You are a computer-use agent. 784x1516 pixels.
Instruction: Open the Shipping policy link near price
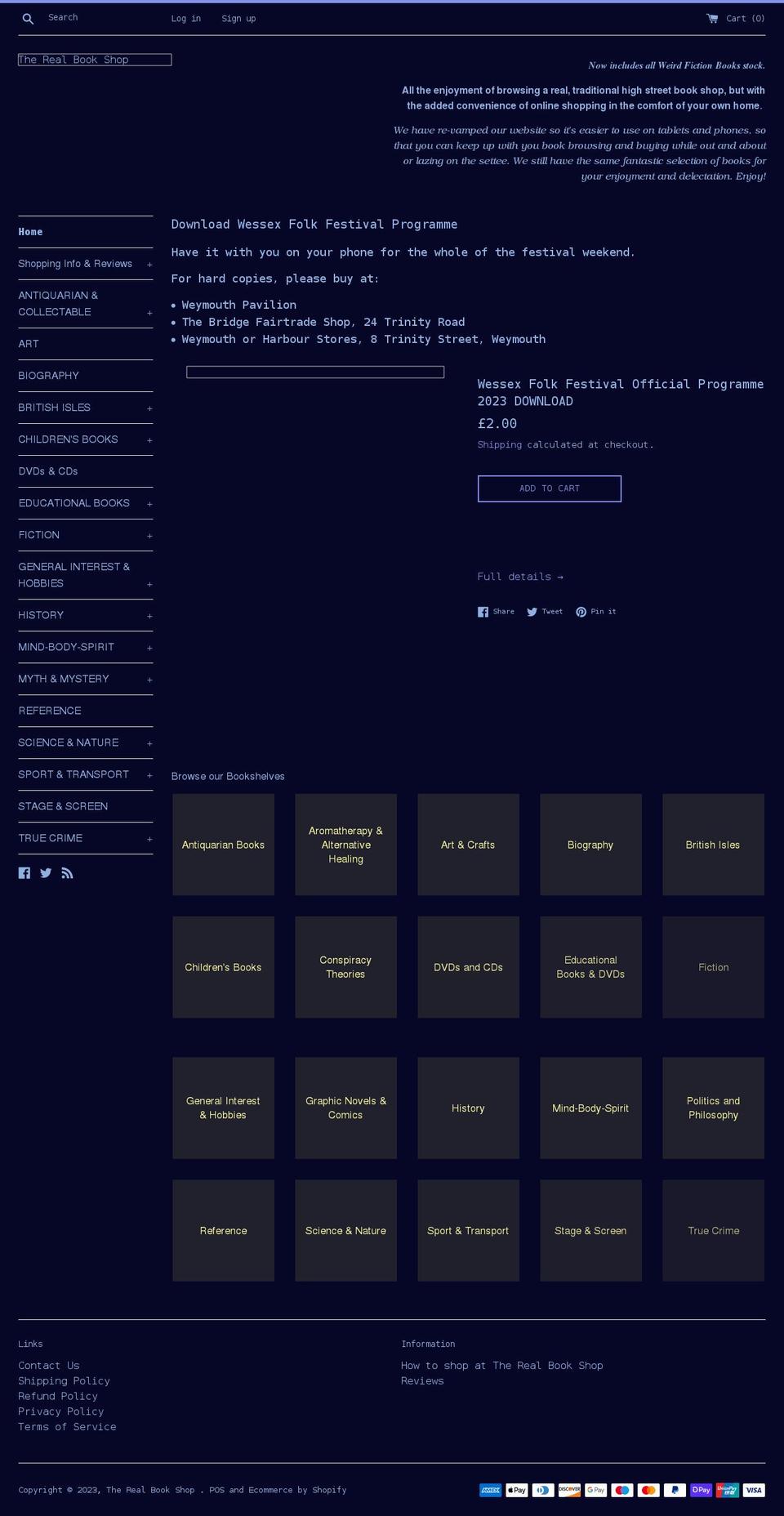coord(500,445)
